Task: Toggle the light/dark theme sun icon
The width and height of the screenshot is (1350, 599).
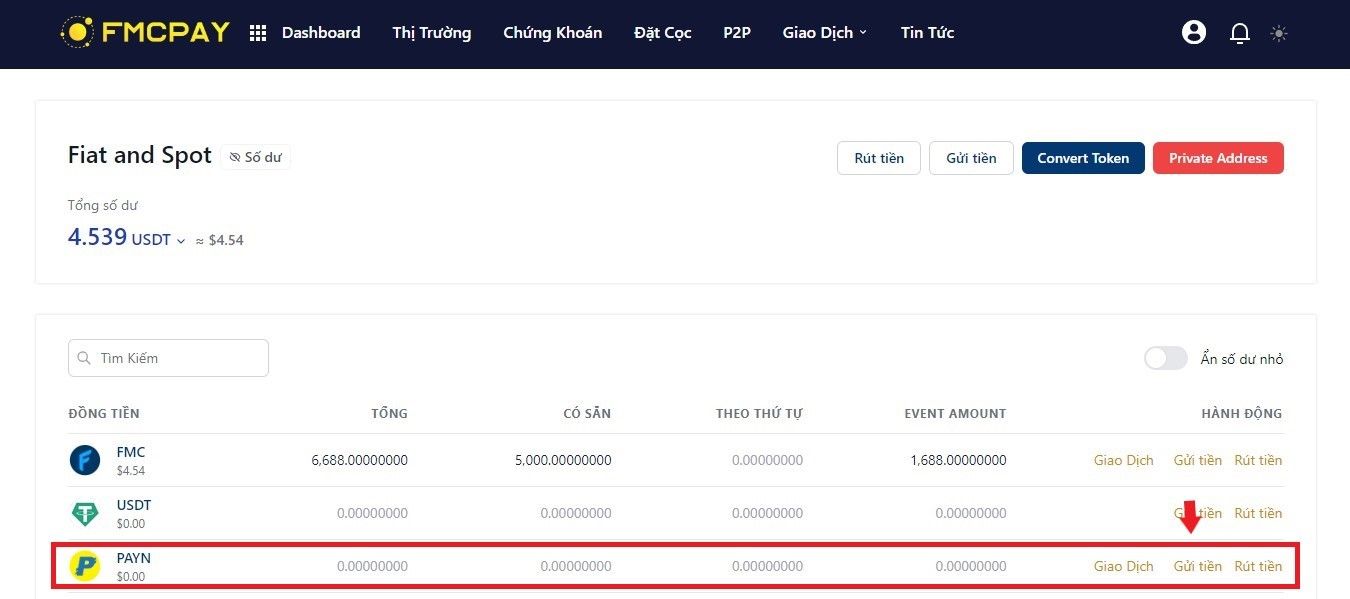Action: point(1279,33)
